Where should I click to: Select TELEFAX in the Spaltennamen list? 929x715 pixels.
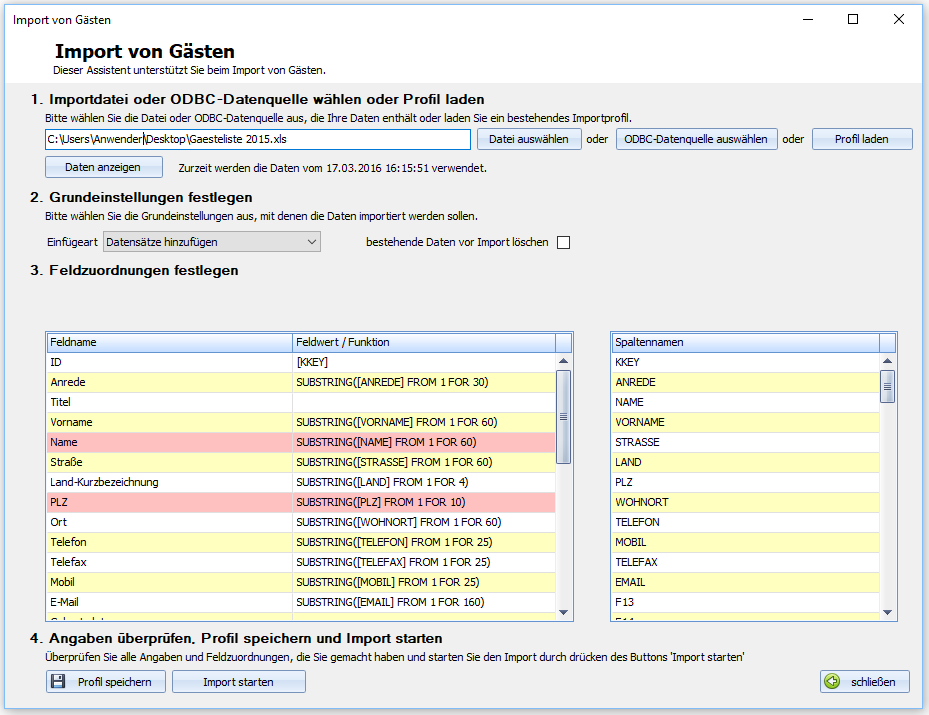[x=745, y=562]
